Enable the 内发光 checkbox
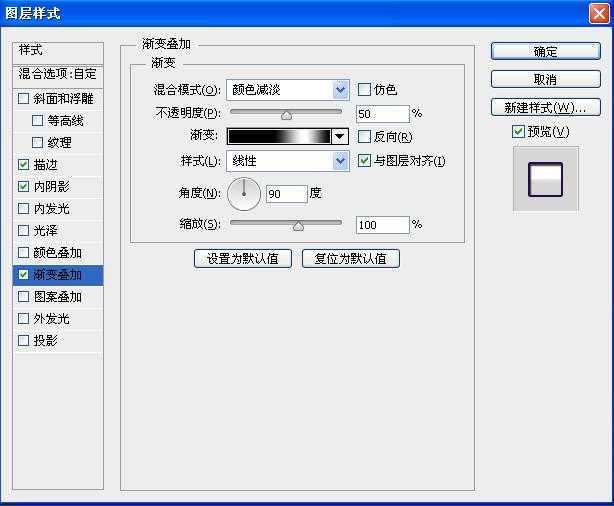 [23, 208]
